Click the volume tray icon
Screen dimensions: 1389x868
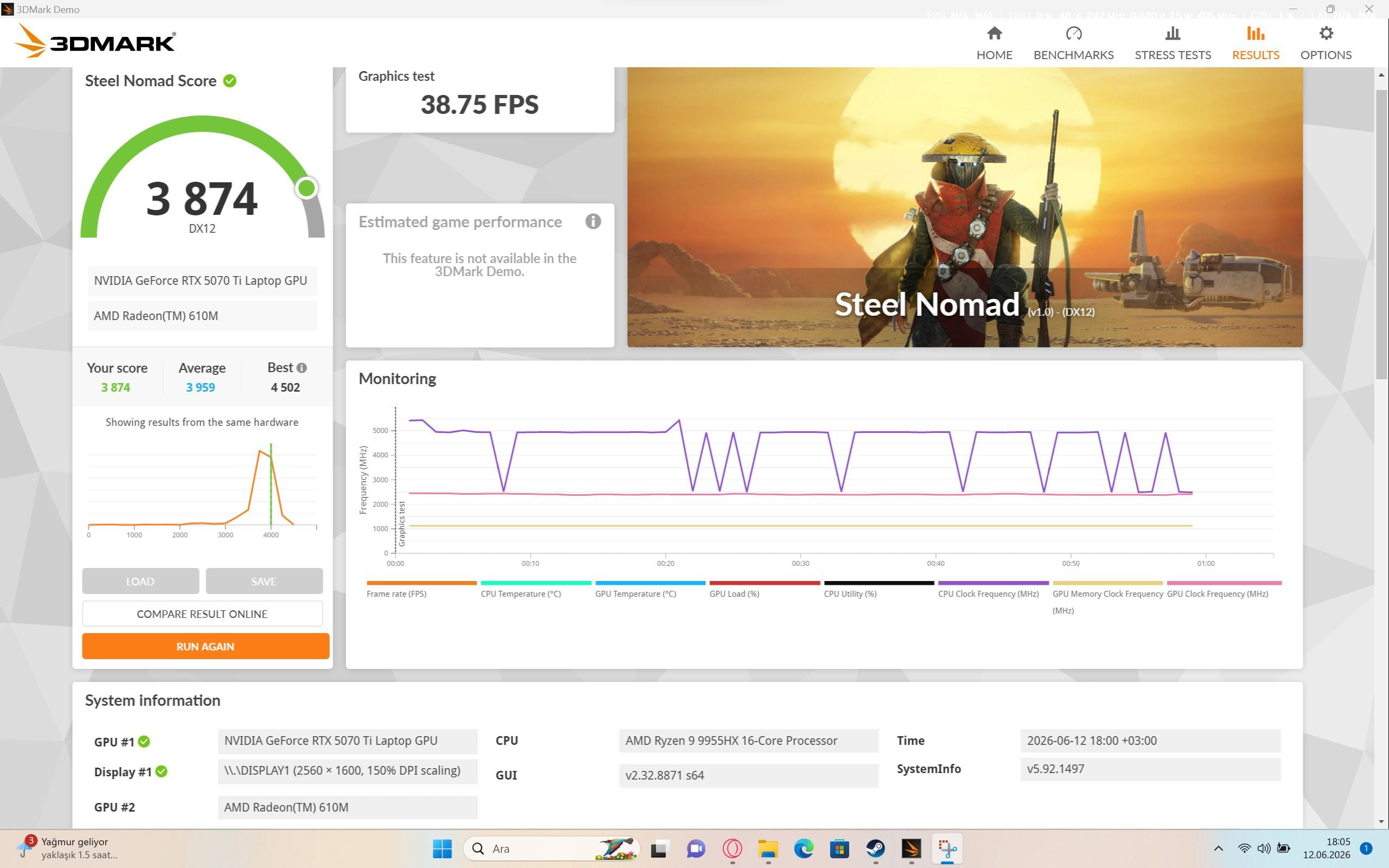click(1263, 848)
